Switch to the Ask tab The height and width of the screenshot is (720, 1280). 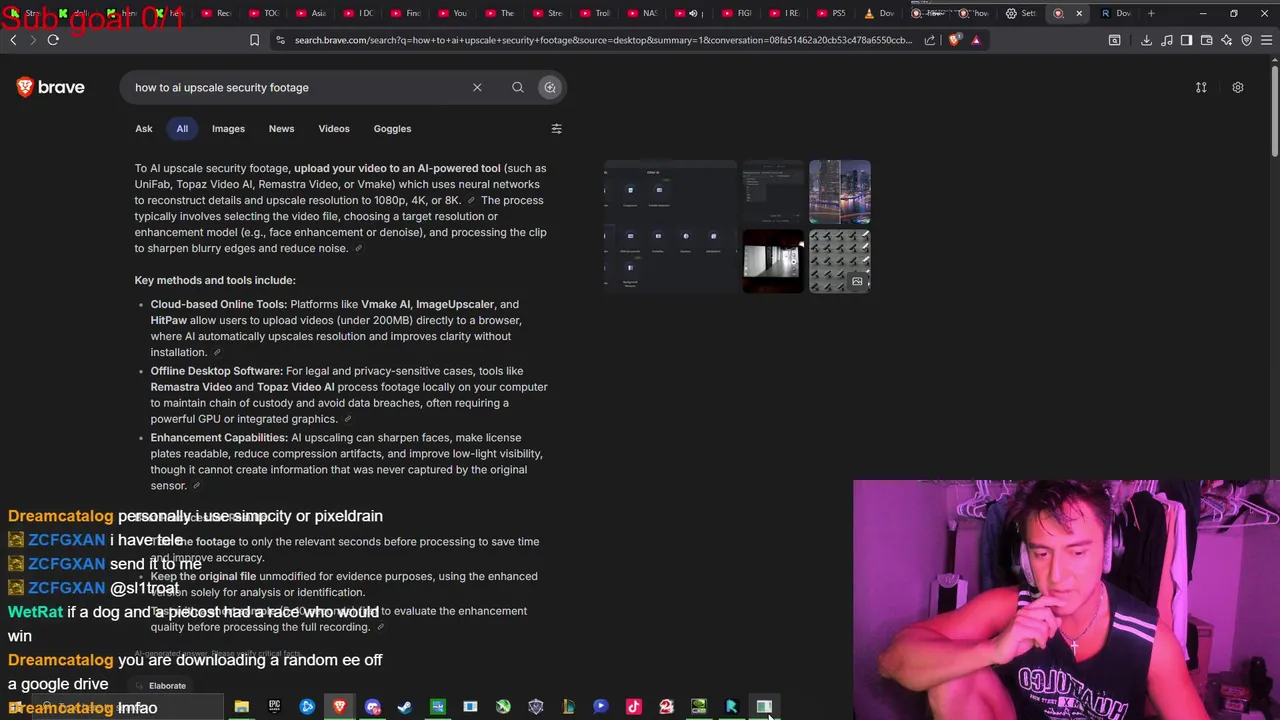144,128
